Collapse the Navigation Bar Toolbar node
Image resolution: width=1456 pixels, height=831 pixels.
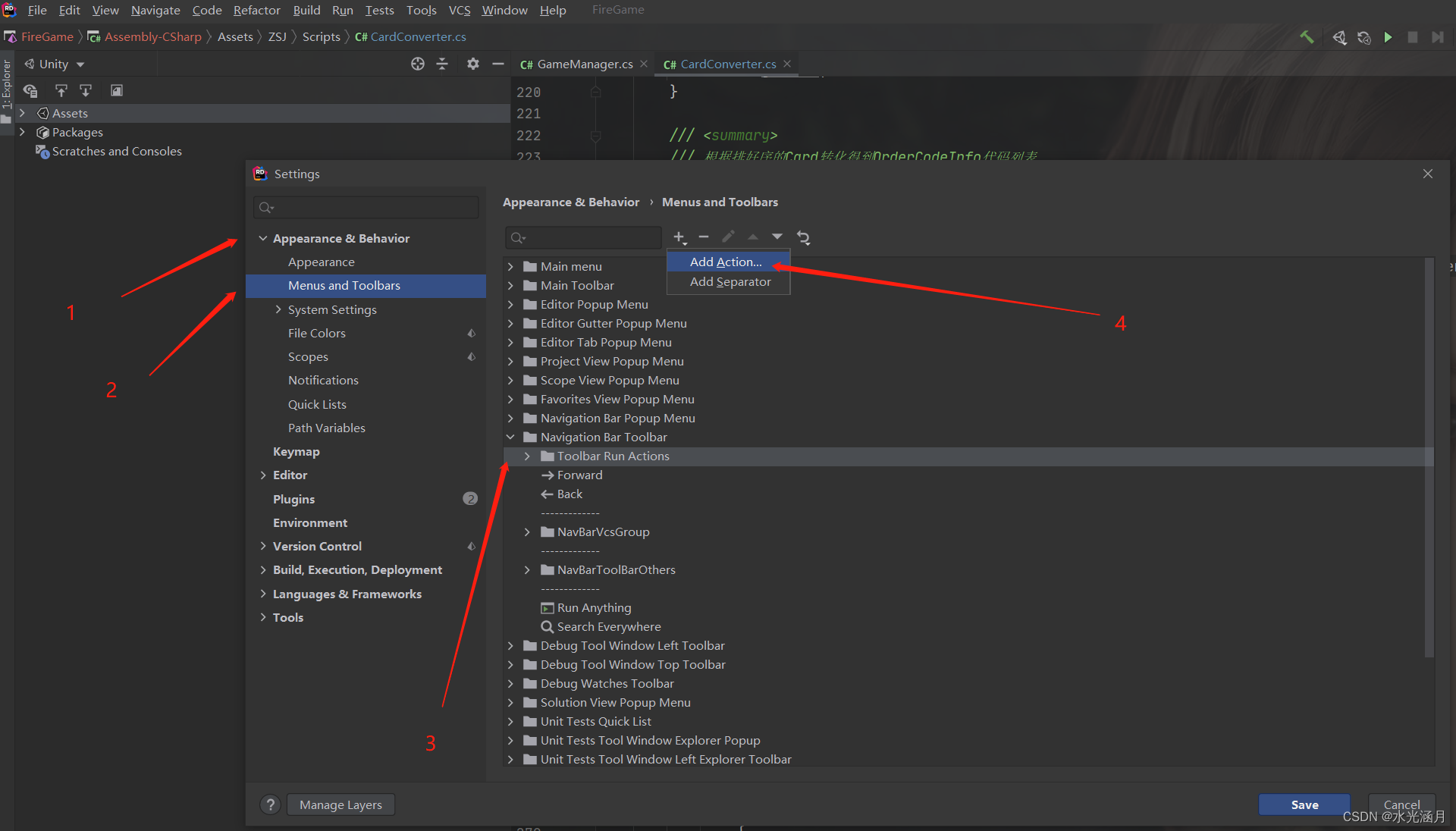[x=510, y=437]
